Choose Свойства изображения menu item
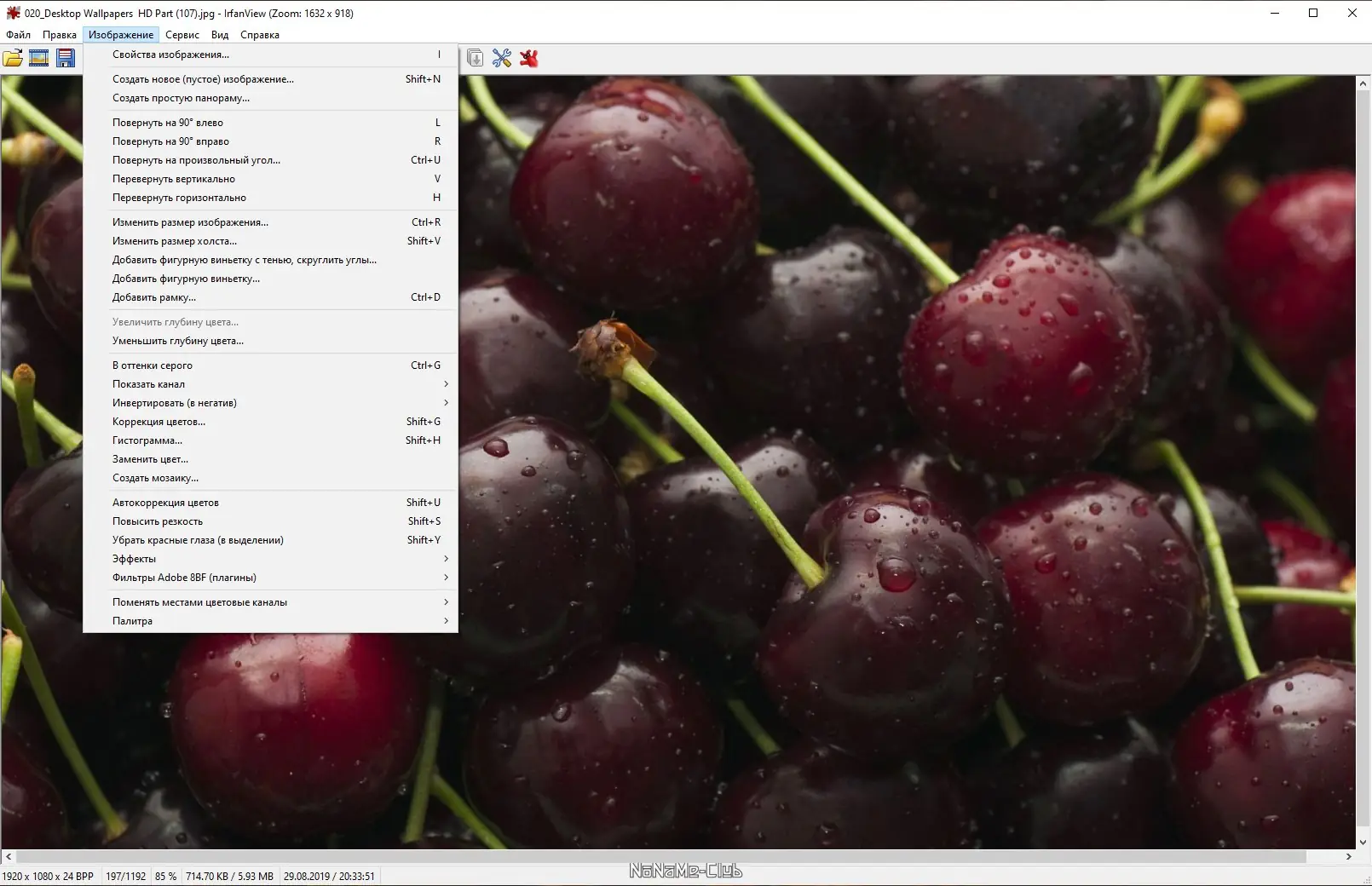 point(270,55)
